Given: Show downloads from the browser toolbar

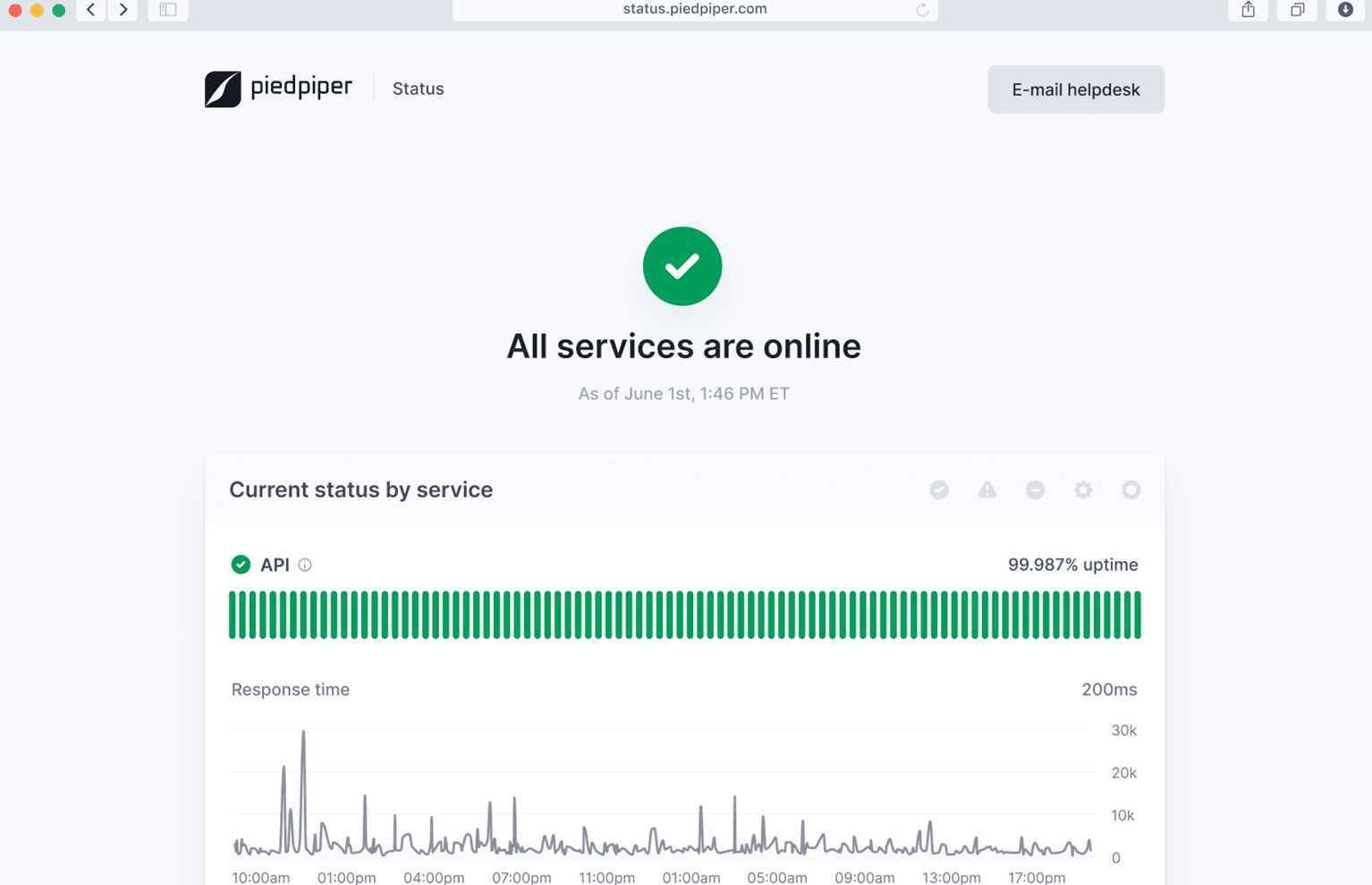Looking at the screenshot, I should pyautogui.click(x=1345, y=10).
